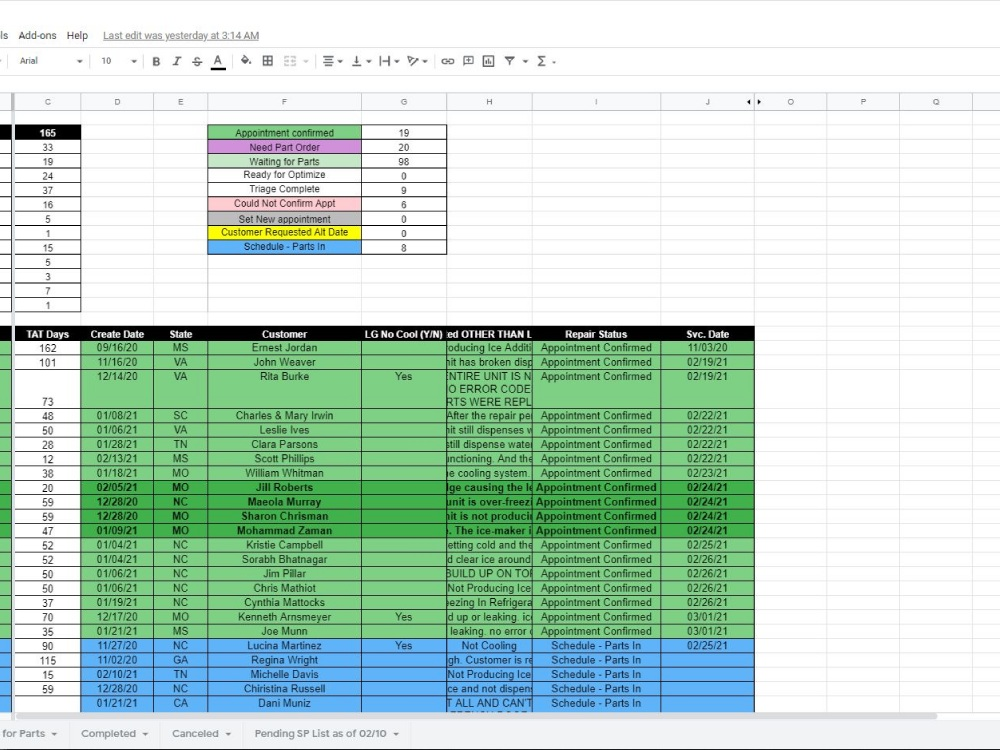Expand hidden columns left arrow near J
This screenshot has width=1000, height=750.
[x=749, y=102]
